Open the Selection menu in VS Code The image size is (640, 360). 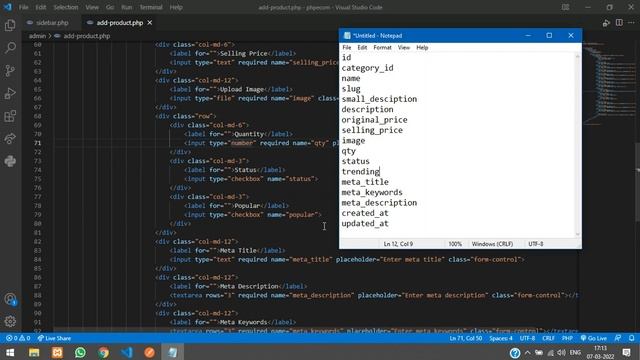[x=66, y=7]
